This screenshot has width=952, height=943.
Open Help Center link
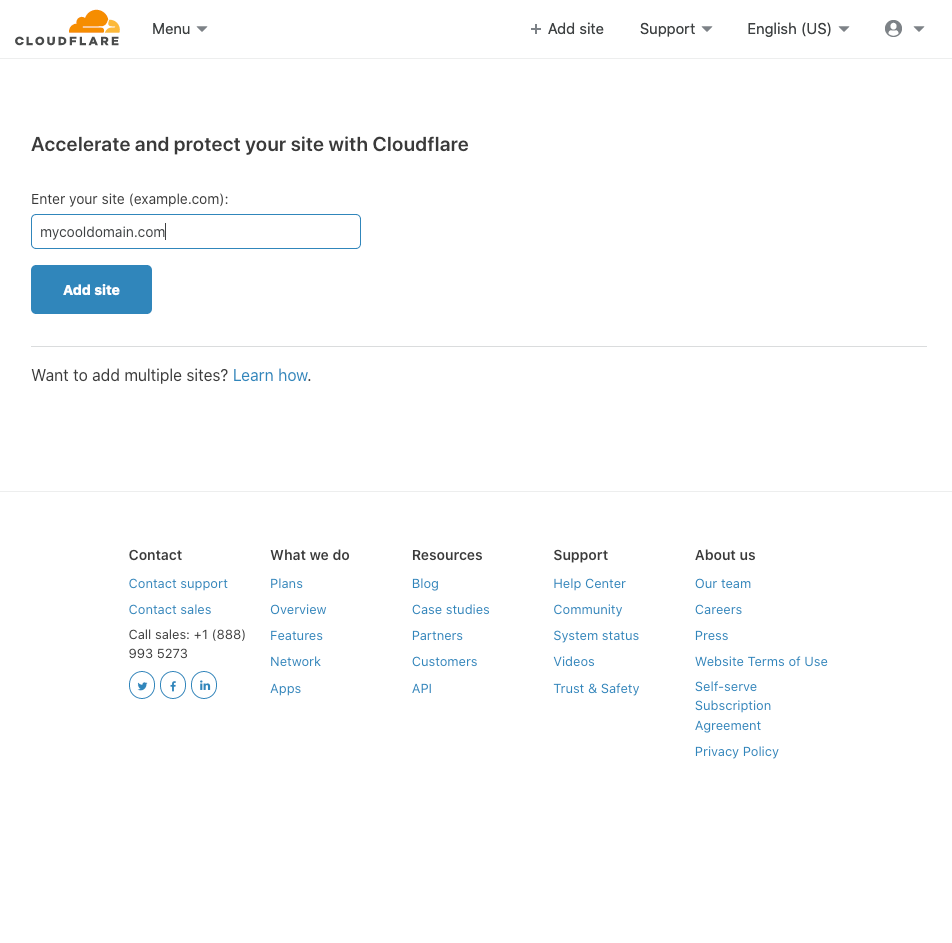[x=589, y=584]
